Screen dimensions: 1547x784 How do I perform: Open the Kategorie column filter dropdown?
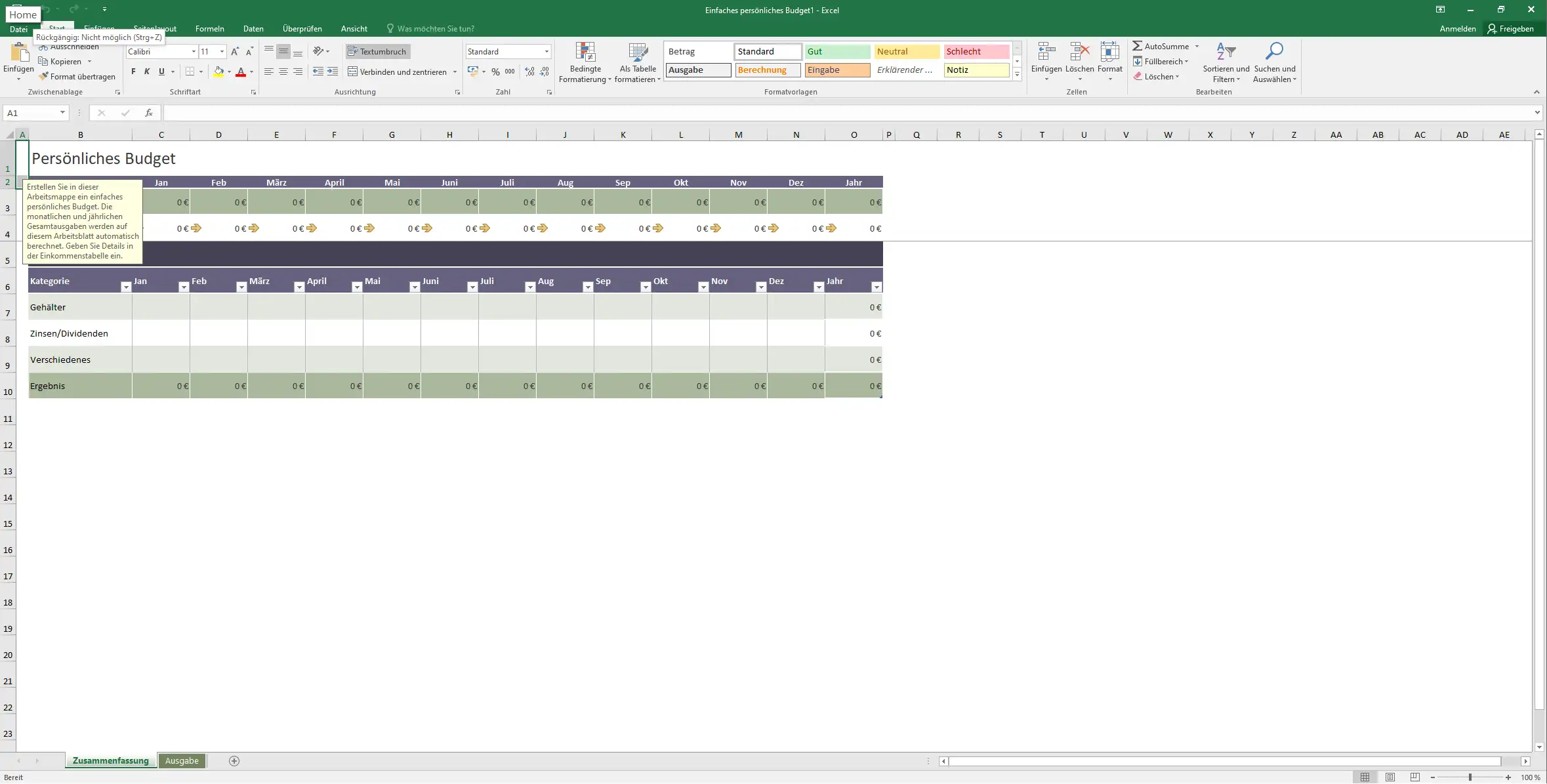[125, 287]
